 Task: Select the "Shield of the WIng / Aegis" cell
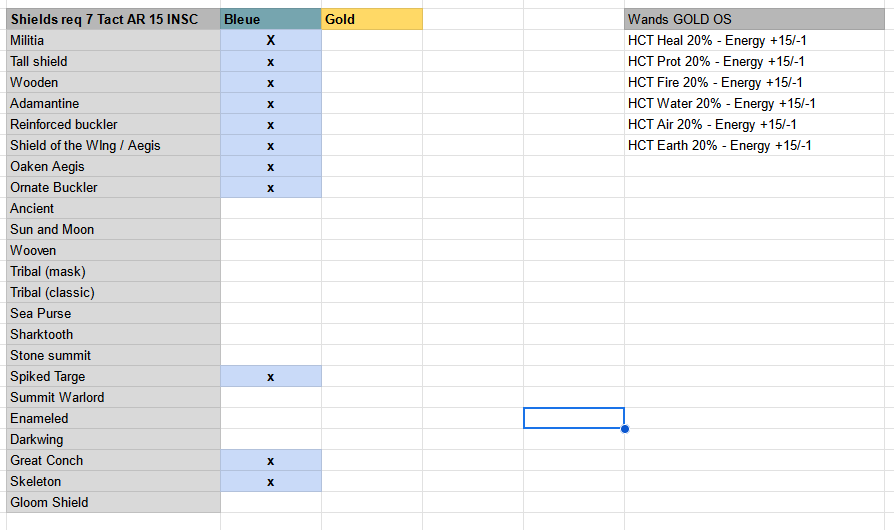[110, 145]
